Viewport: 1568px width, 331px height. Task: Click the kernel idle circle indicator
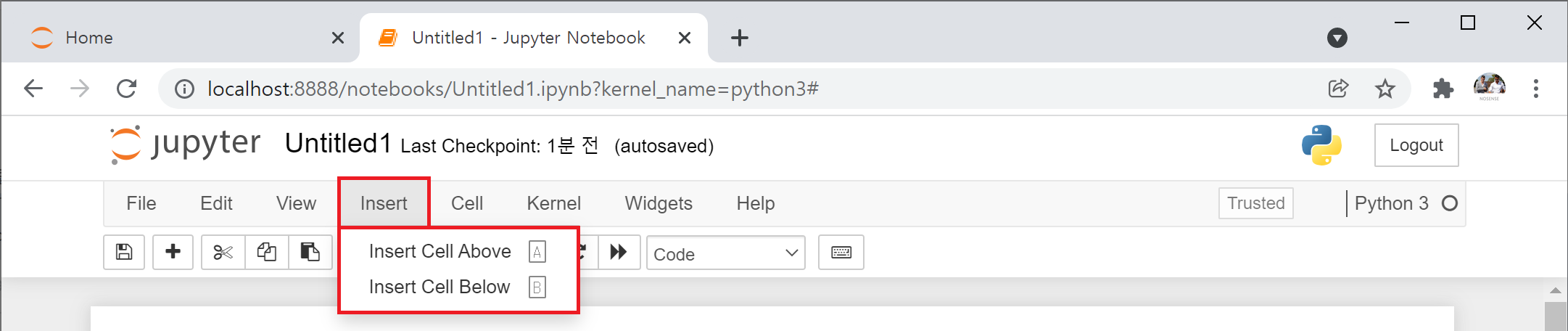point(1450,203)
